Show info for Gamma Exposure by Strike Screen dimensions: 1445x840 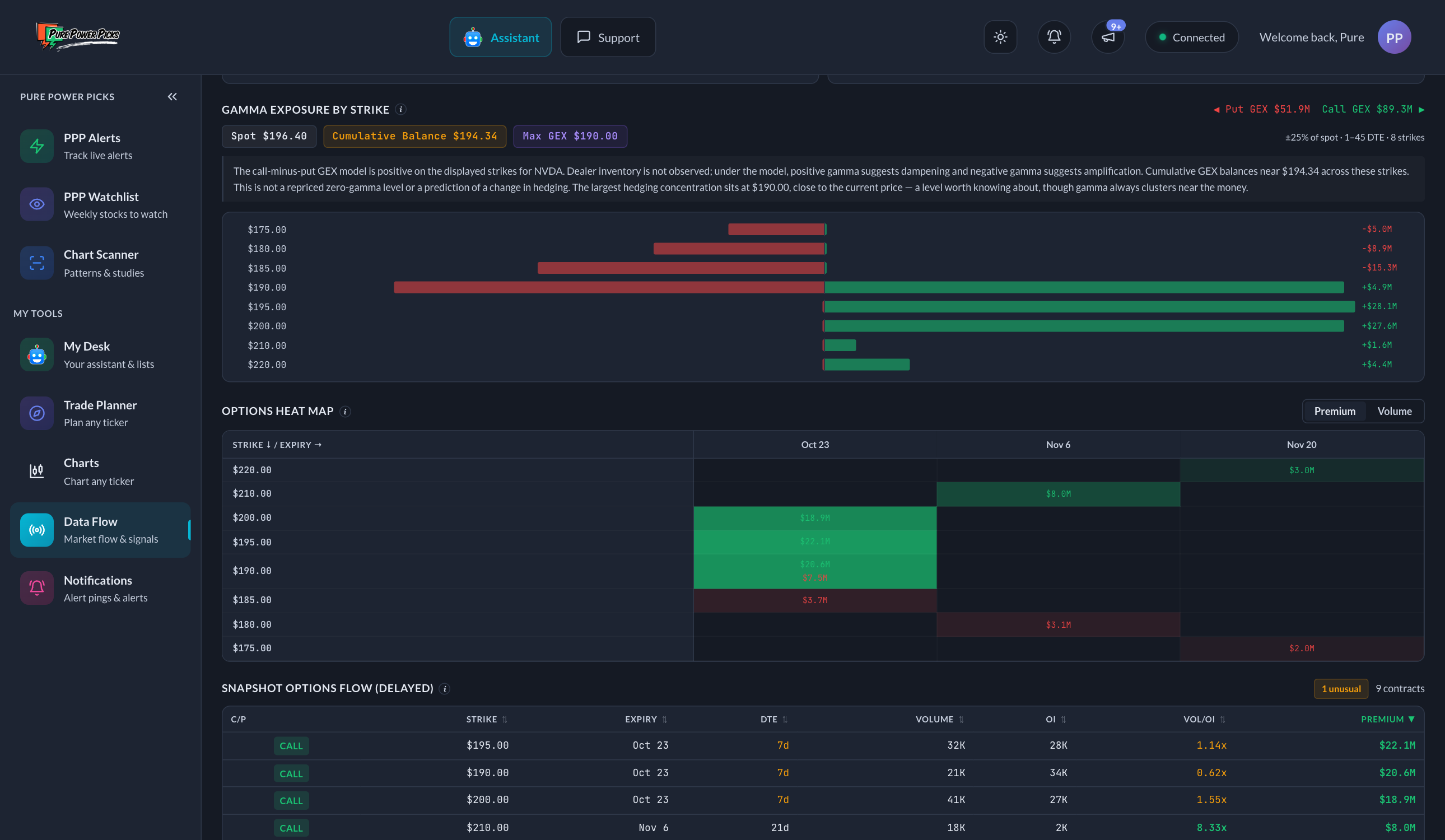click(401, 109)
